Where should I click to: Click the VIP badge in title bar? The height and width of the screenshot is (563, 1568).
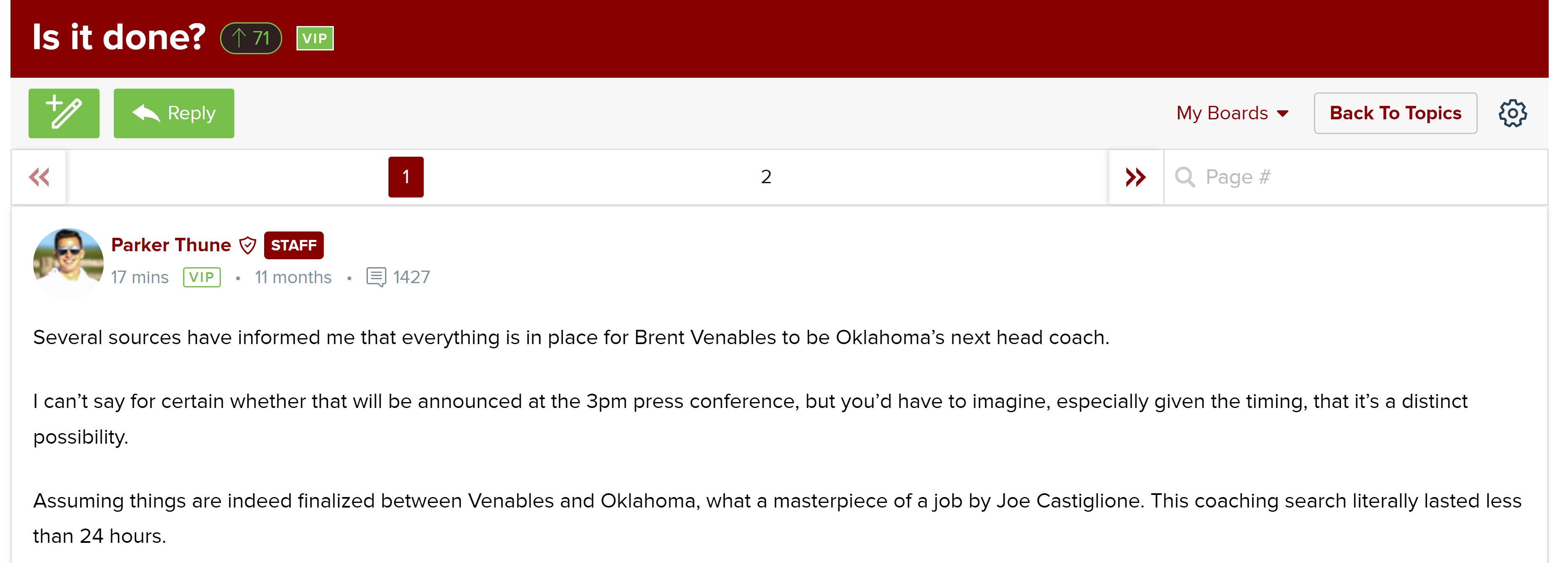click(x=315, y=38)
